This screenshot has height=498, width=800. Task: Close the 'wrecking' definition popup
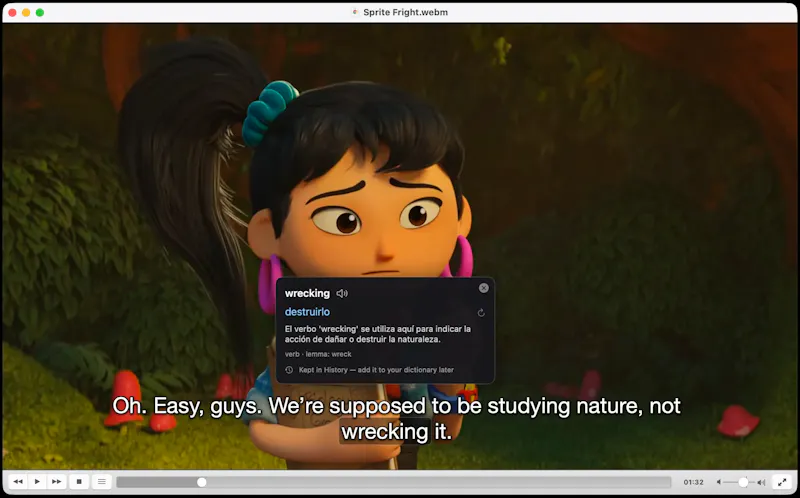484,288
